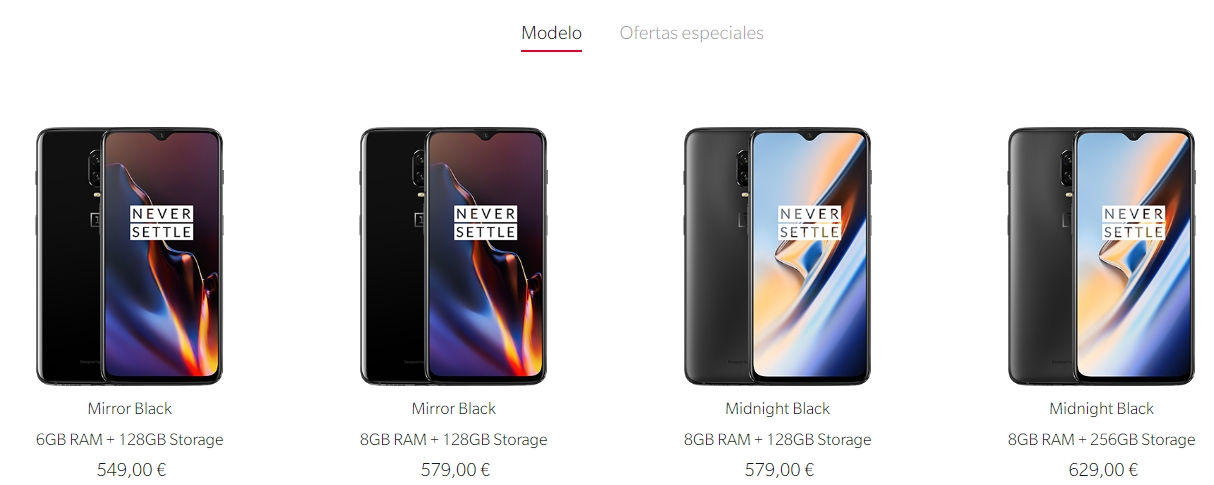Click the Midnight Black label above 256GB Storage
1214x485 pixels.
(x=1102, y=409)
